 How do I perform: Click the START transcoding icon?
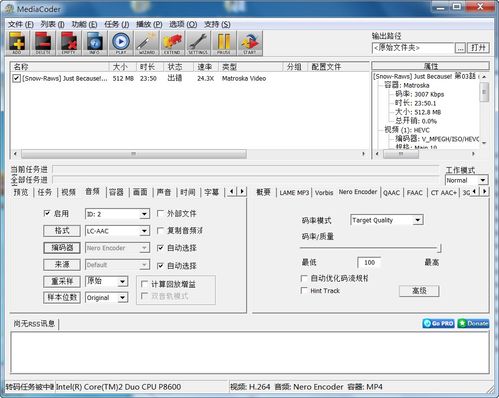pyautogui.click(x=250, y=43)
